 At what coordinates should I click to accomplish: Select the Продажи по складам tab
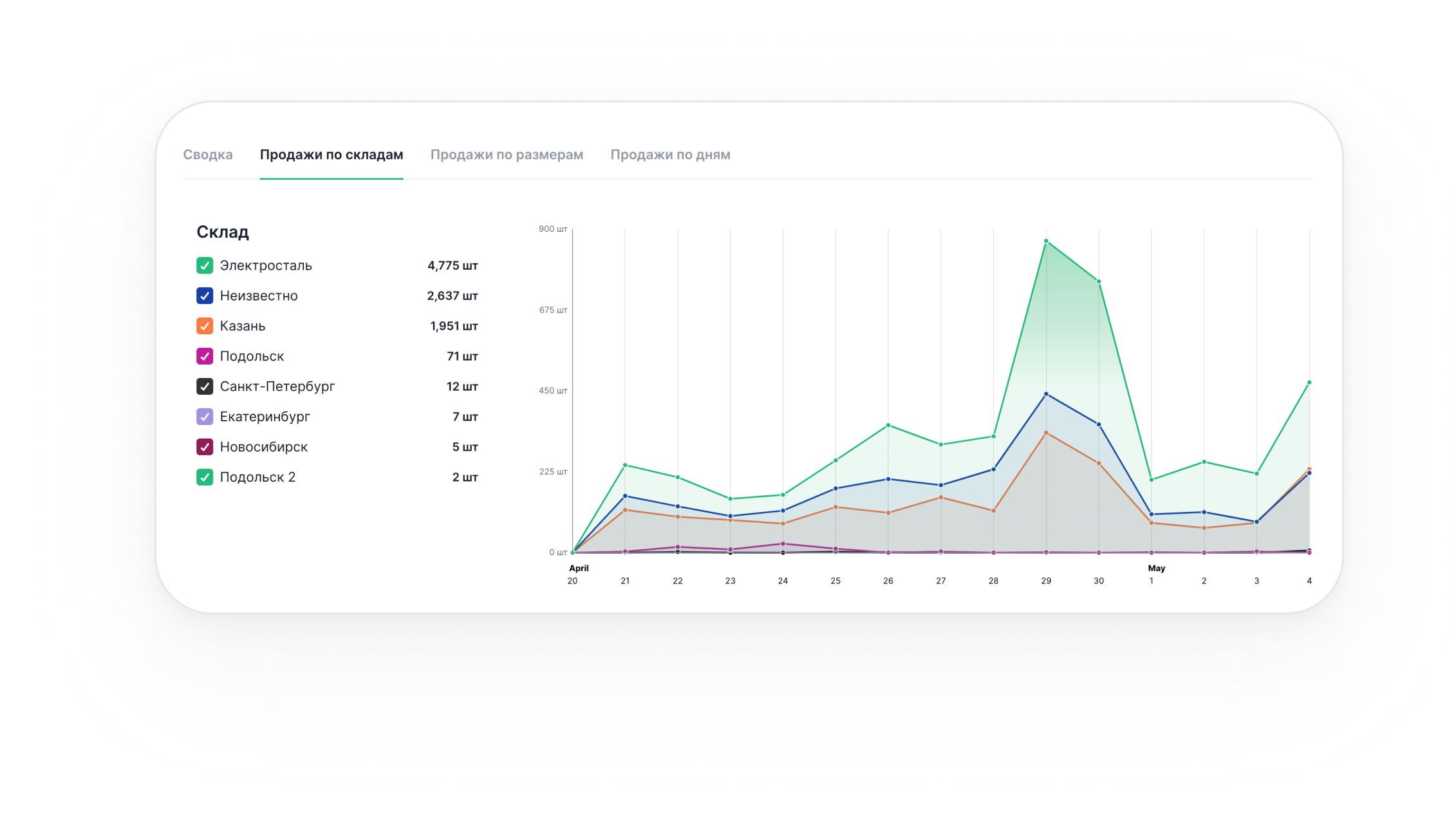(331, 155)
